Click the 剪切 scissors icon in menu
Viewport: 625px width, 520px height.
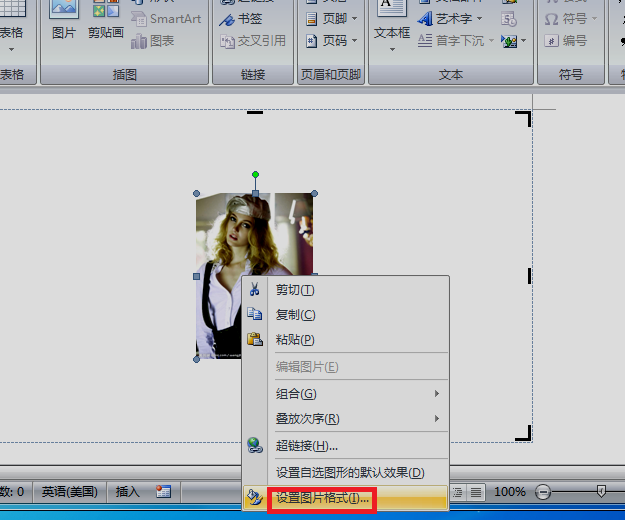coord(255,290)
